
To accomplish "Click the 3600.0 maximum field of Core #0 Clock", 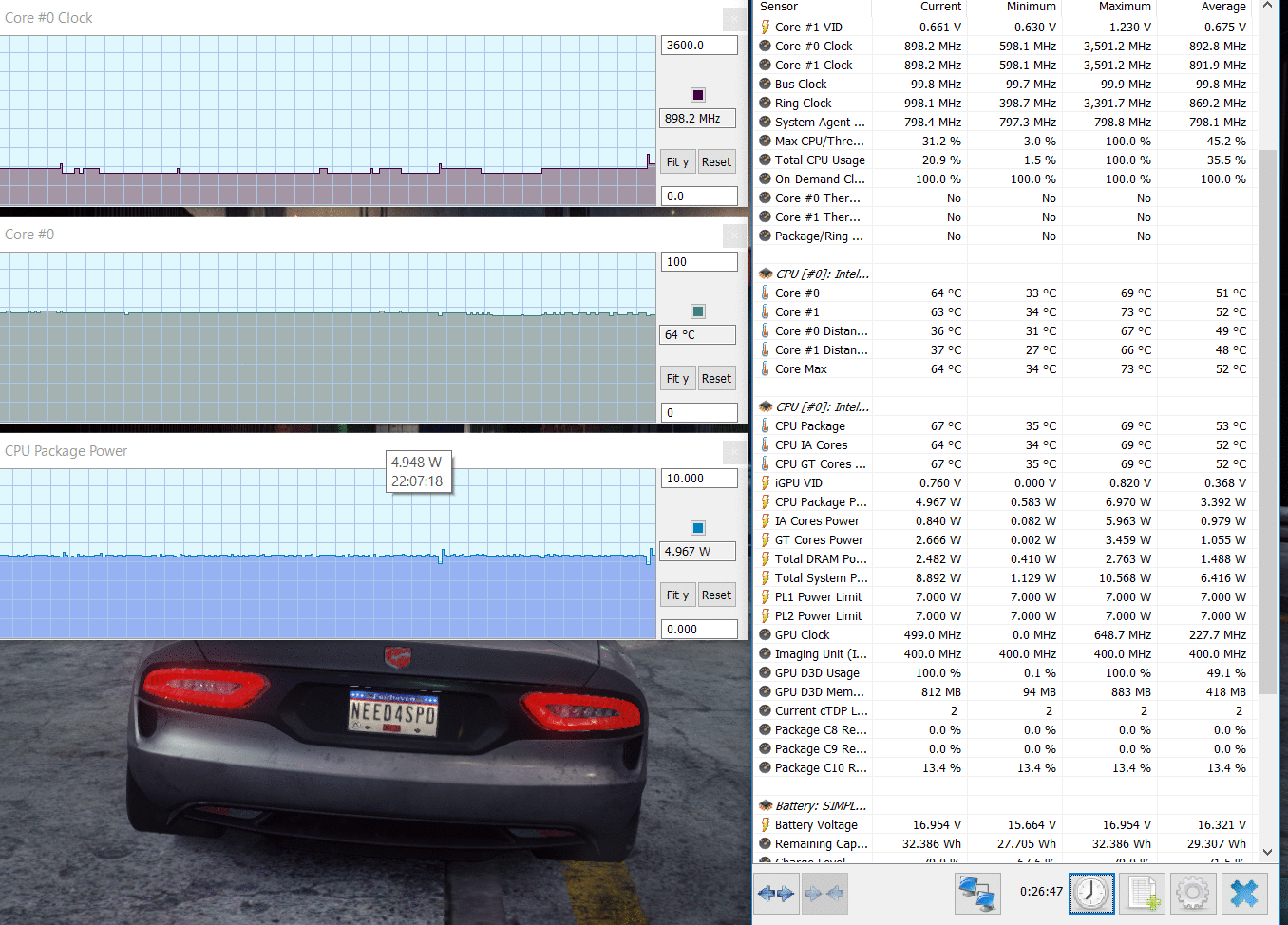I will (698, 46).
